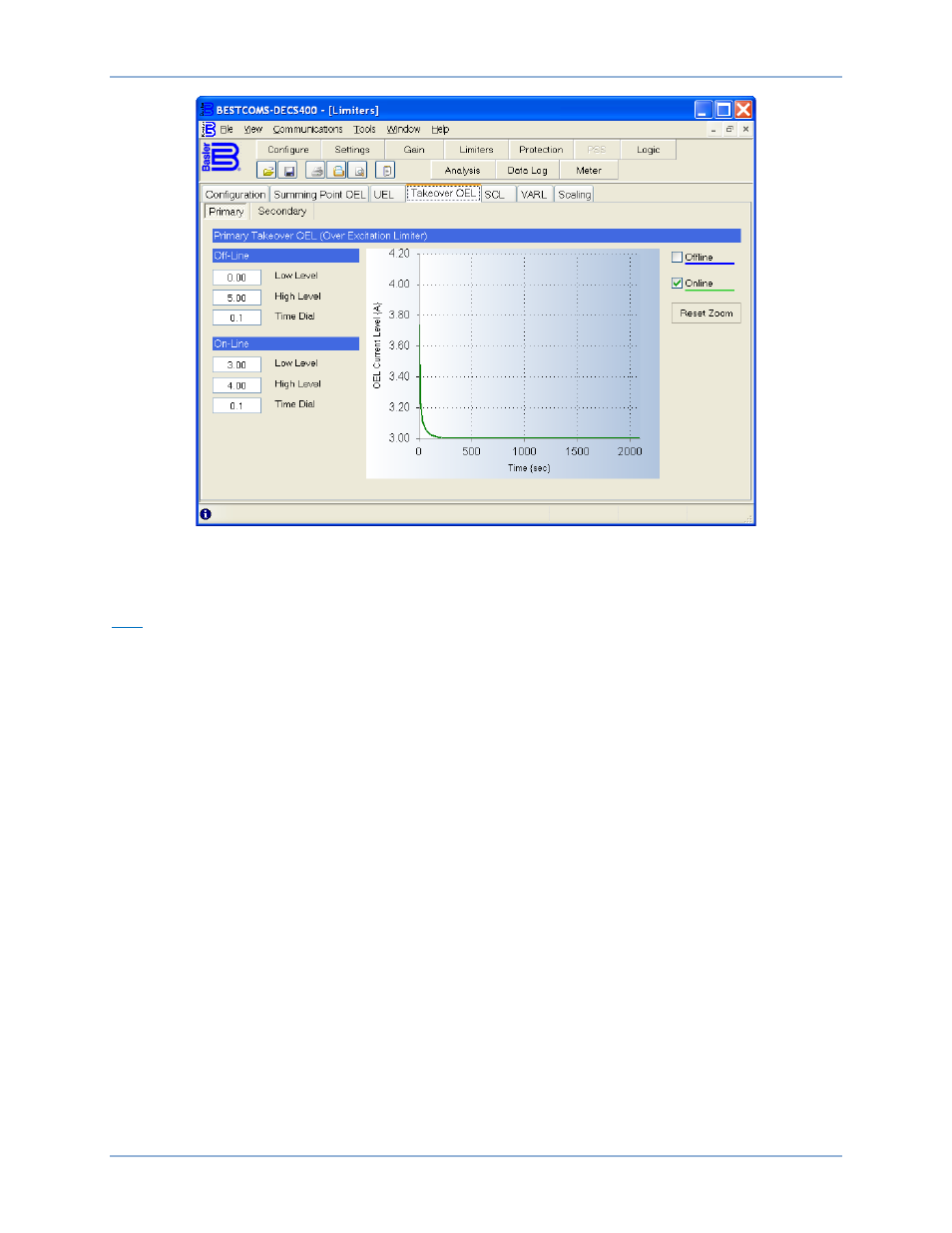Click the Configure button
The image size is (952, 1233).
point(288,150)
